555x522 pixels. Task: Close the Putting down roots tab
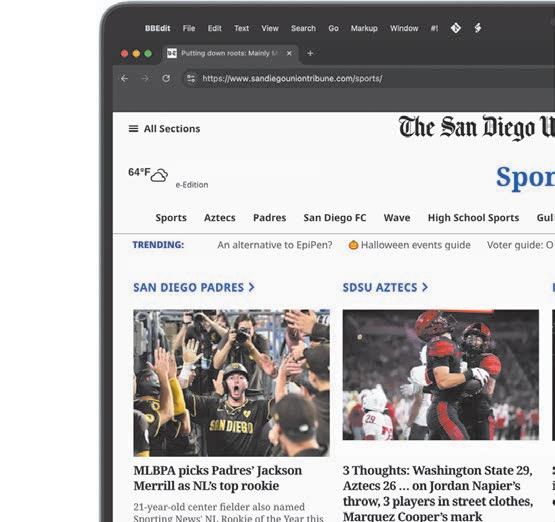[289, 53]
